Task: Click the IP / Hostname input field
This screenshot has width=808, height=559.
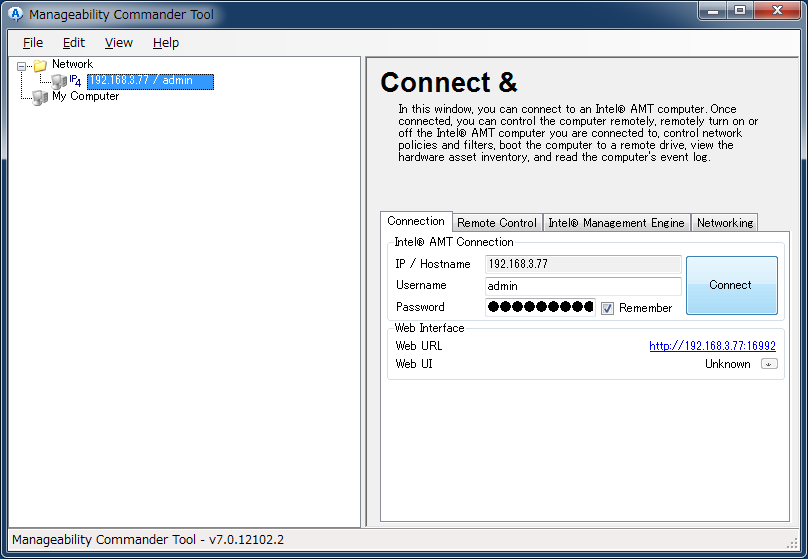Action: coord(583,264)
